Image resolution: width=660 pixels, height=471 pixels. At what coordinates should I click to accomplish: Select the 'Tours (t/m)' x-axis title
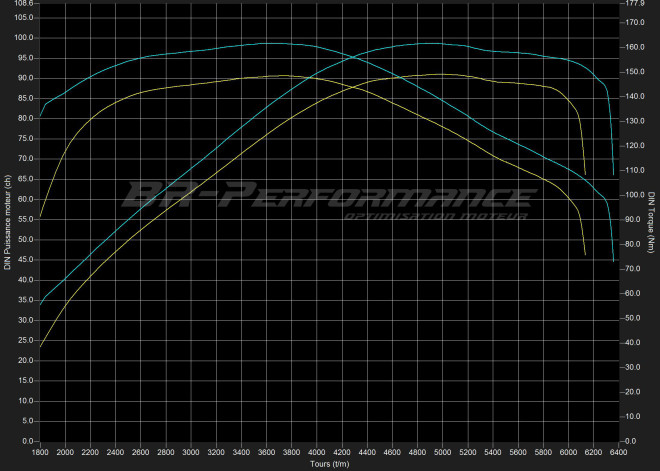click(x=327, y=464)
